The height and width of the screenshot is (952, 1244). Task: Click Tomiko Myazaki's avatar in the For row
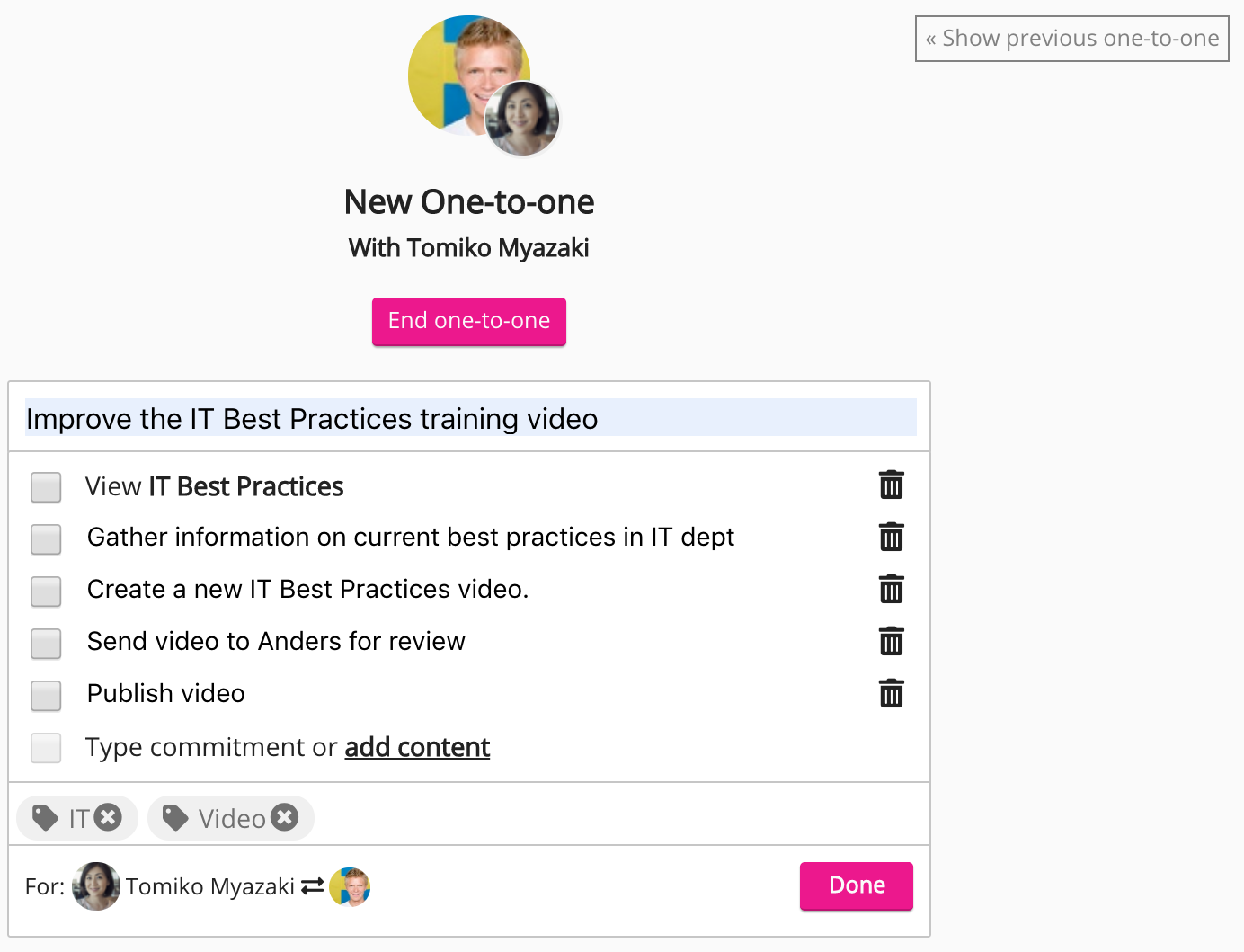95,886
